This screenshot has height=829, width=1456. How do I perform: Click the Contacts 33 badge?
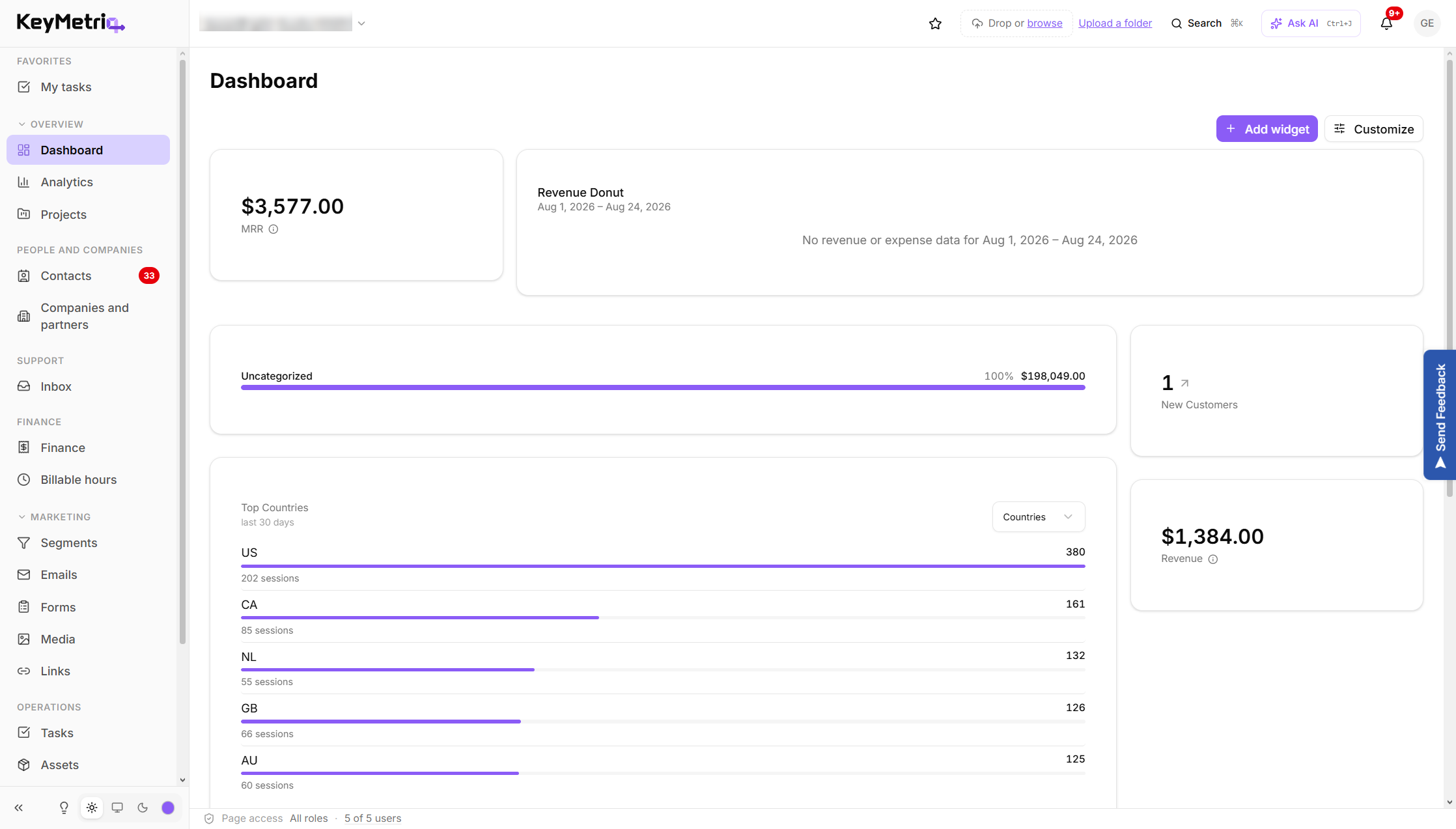(x=149, y=276)
